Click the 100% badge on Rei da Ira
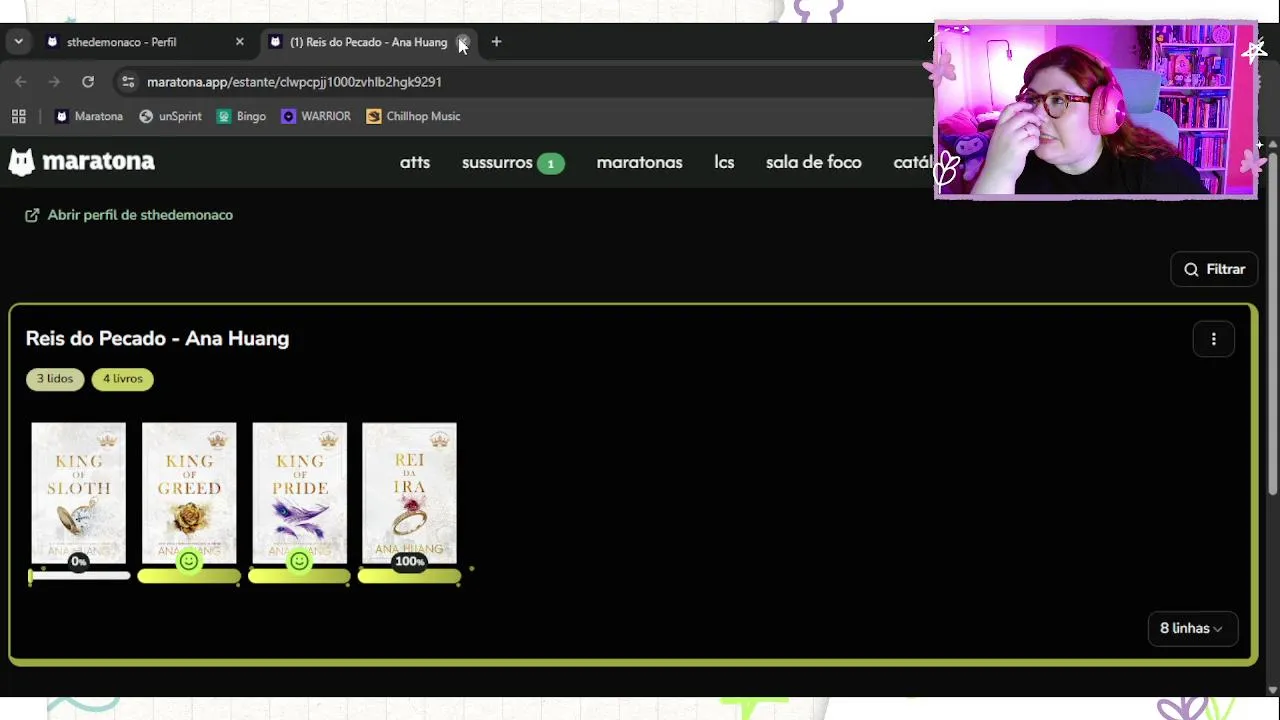The image size is (1280, 720). pyautogui.click(x=409, y=562)
